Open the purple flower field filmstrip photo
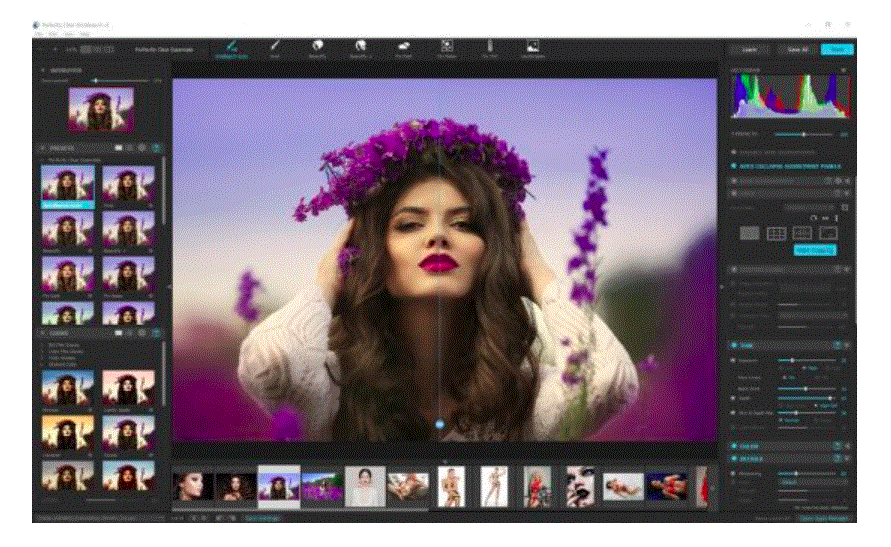Image resolution: width=891 pixels, height=547 pixels. click(322, 487)
